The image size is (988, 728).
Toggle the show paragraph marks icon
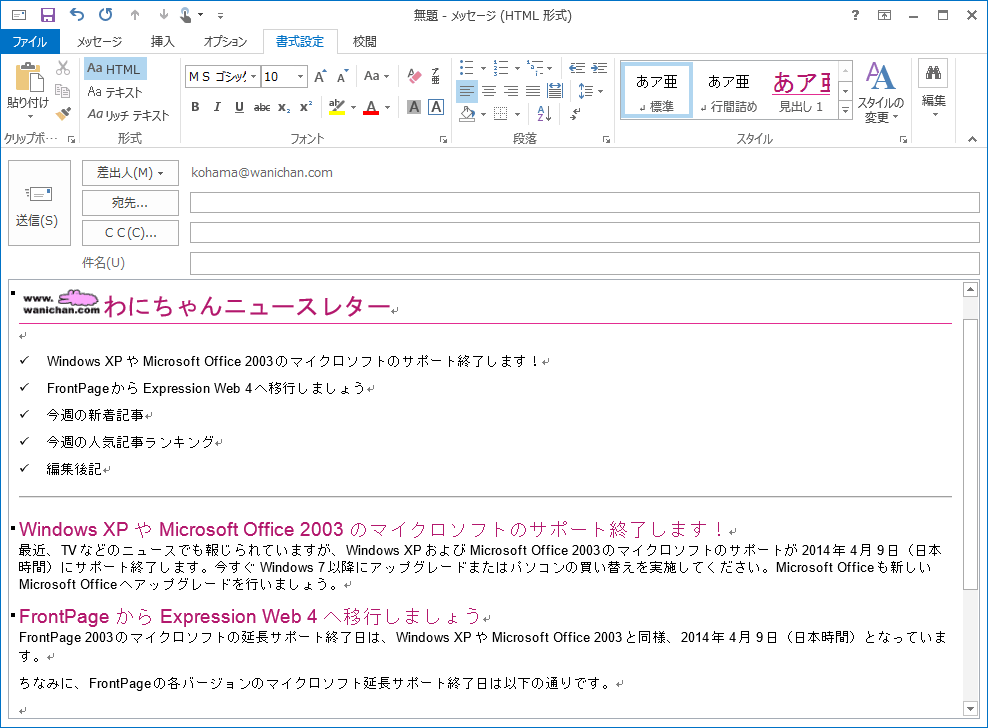point(576,114)
